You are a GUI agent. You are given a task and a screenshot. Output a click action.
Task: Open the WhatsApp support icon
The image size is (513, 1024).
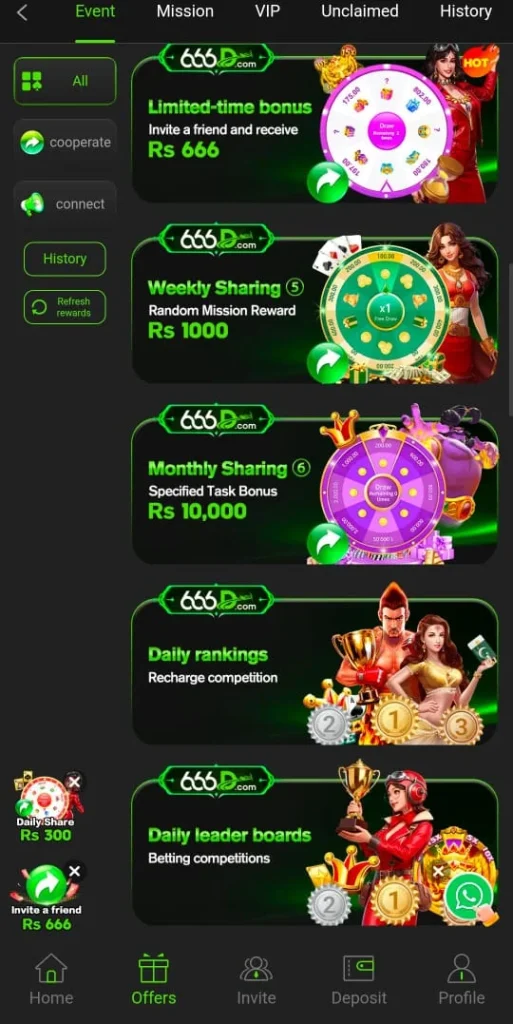pos(469,896)
